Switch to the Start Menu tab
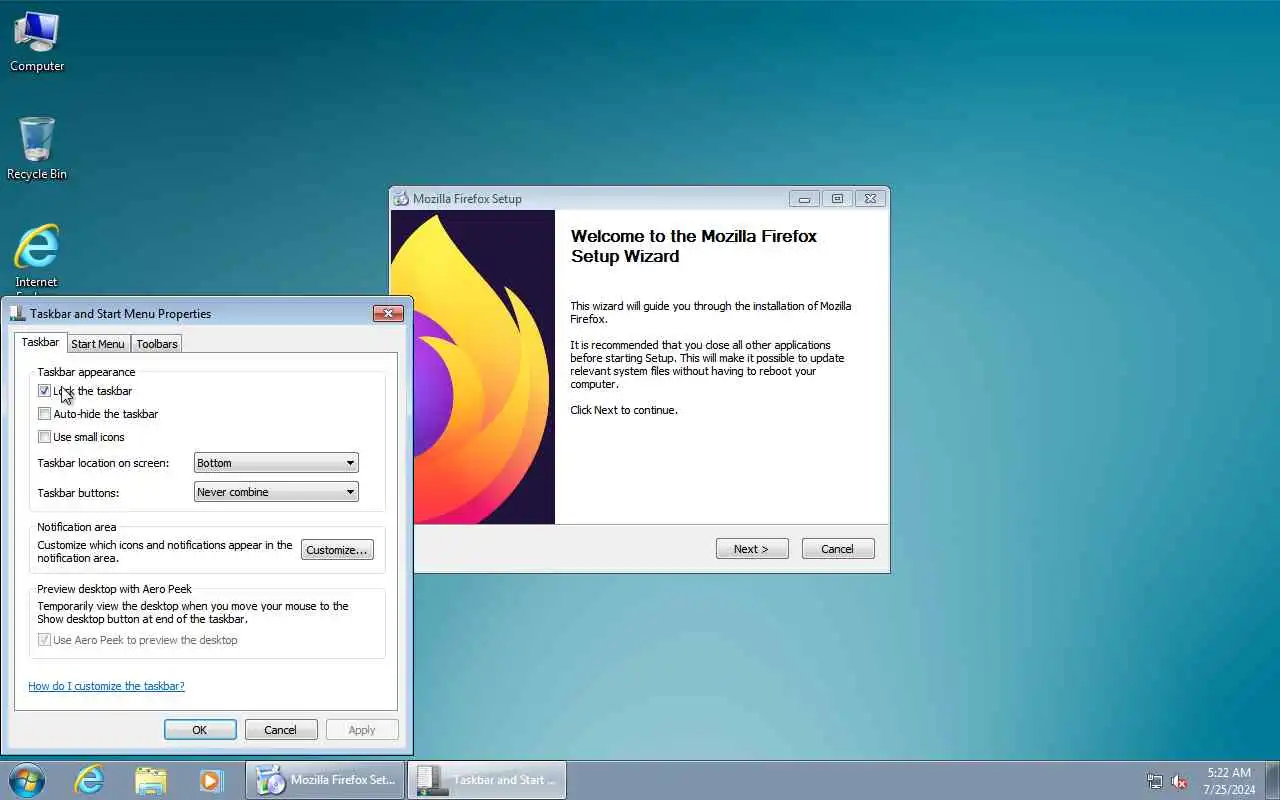The height and width of the screenshot is (800, 1280). coord(98,343)
